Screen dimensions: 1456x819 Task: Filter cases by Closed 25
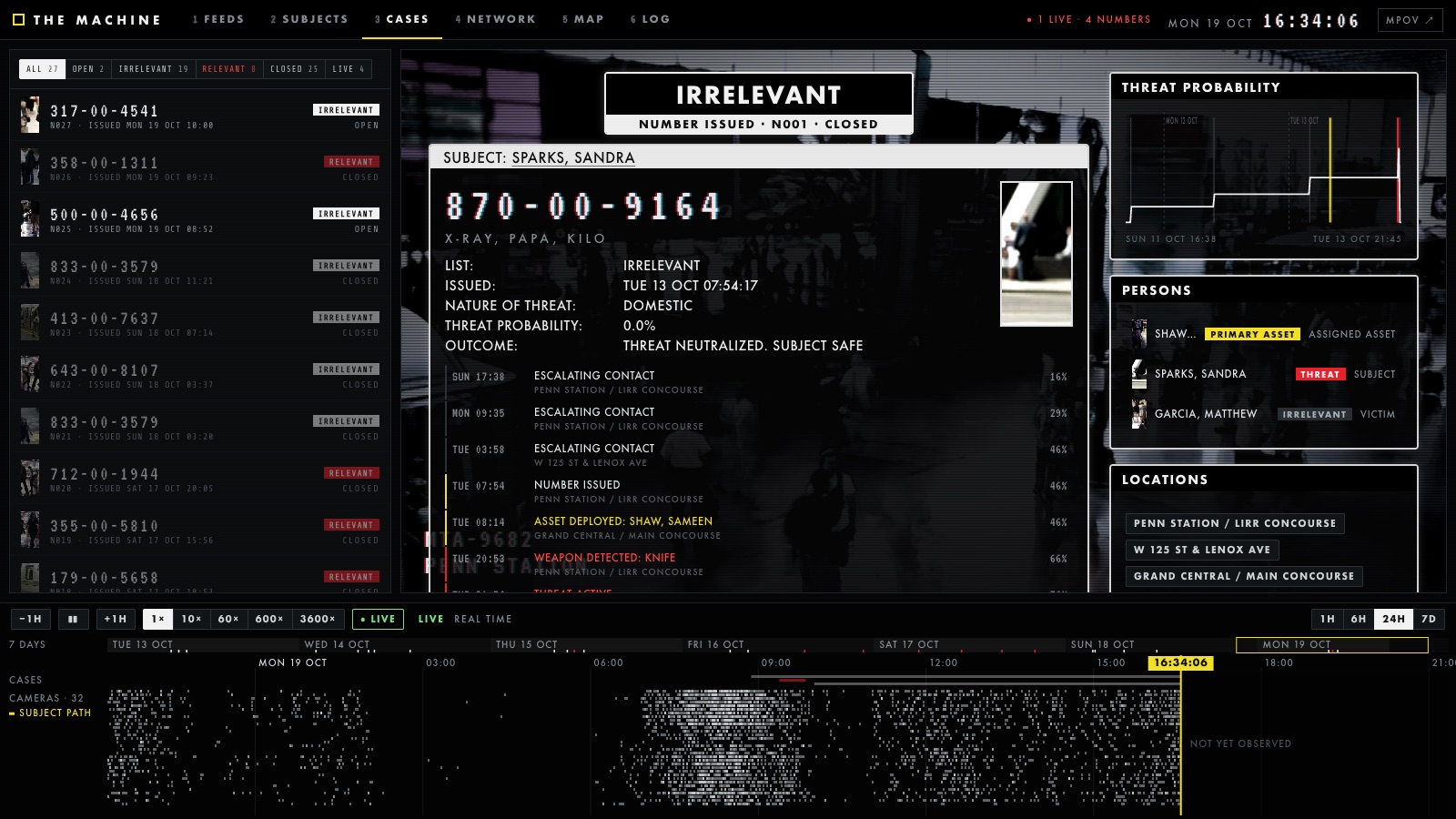click(294, 69)
